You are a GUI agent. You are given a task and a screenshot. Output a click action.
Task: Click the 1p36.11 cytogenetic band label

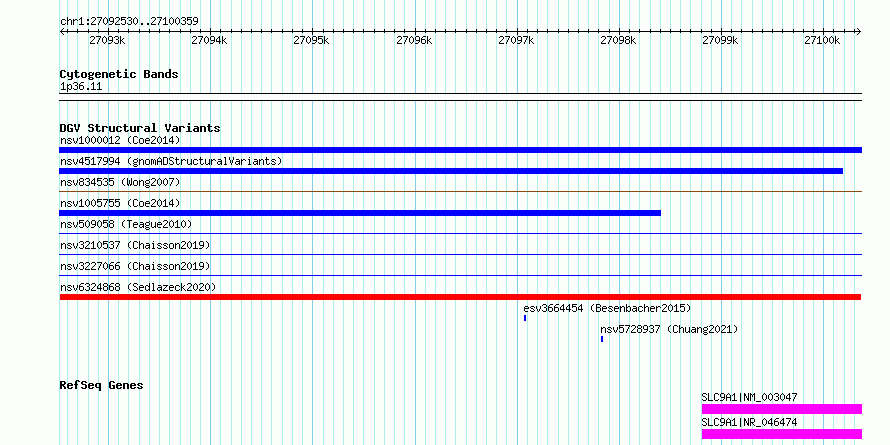tap(81, 87)
